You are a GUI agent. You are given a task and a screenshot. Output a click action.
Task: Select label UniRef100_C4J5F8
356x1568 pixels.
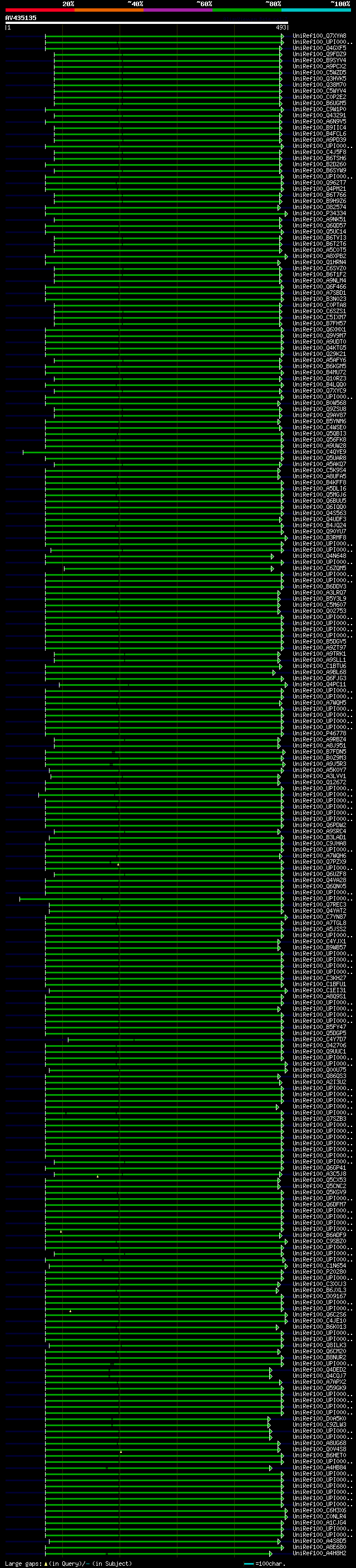coord(319,152)
